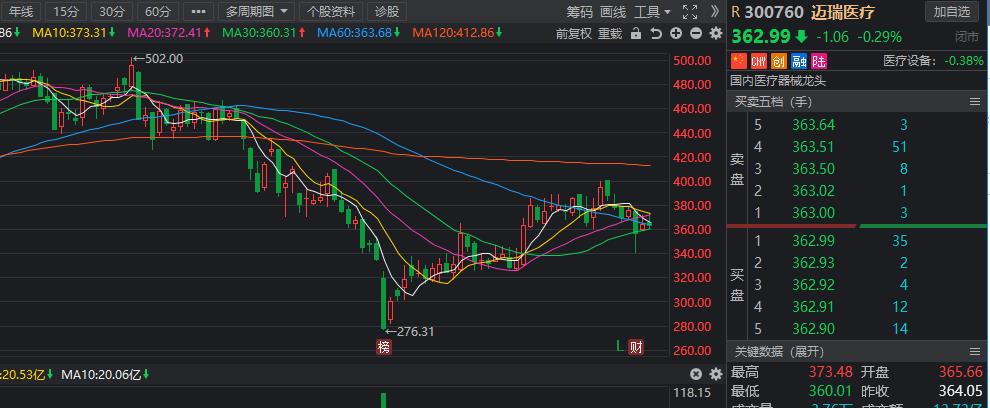The width and height of the screenshot is (990, 408).
Task: Open 诊股 stock diagnosis tab
Action: 386,11
